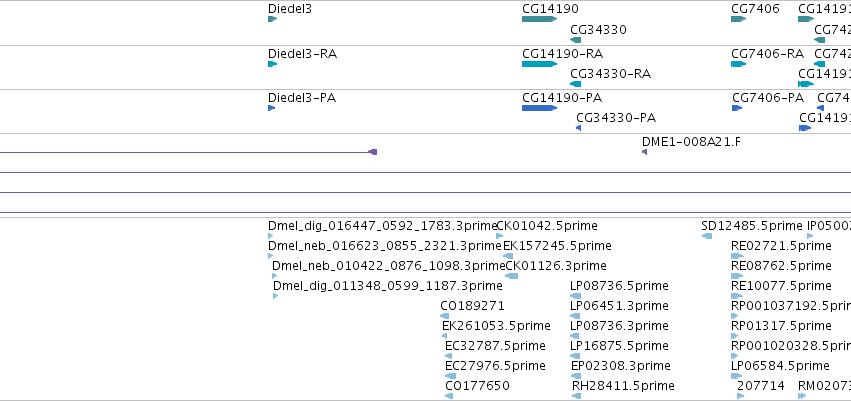
Task: Select the LP06584.5prime EST label
Action: 780,366
